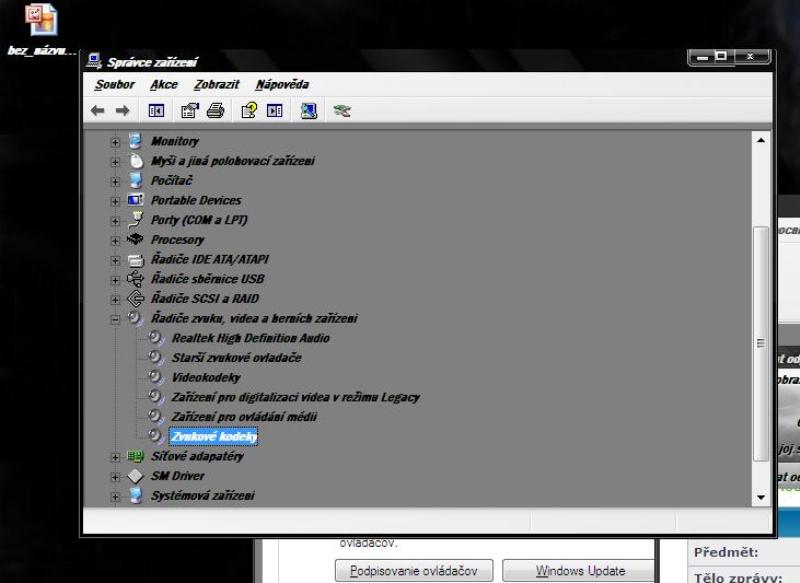Viewport: 800px width, 583px height.
Task: Open the Nápověda menu
Action: (282, 85)
